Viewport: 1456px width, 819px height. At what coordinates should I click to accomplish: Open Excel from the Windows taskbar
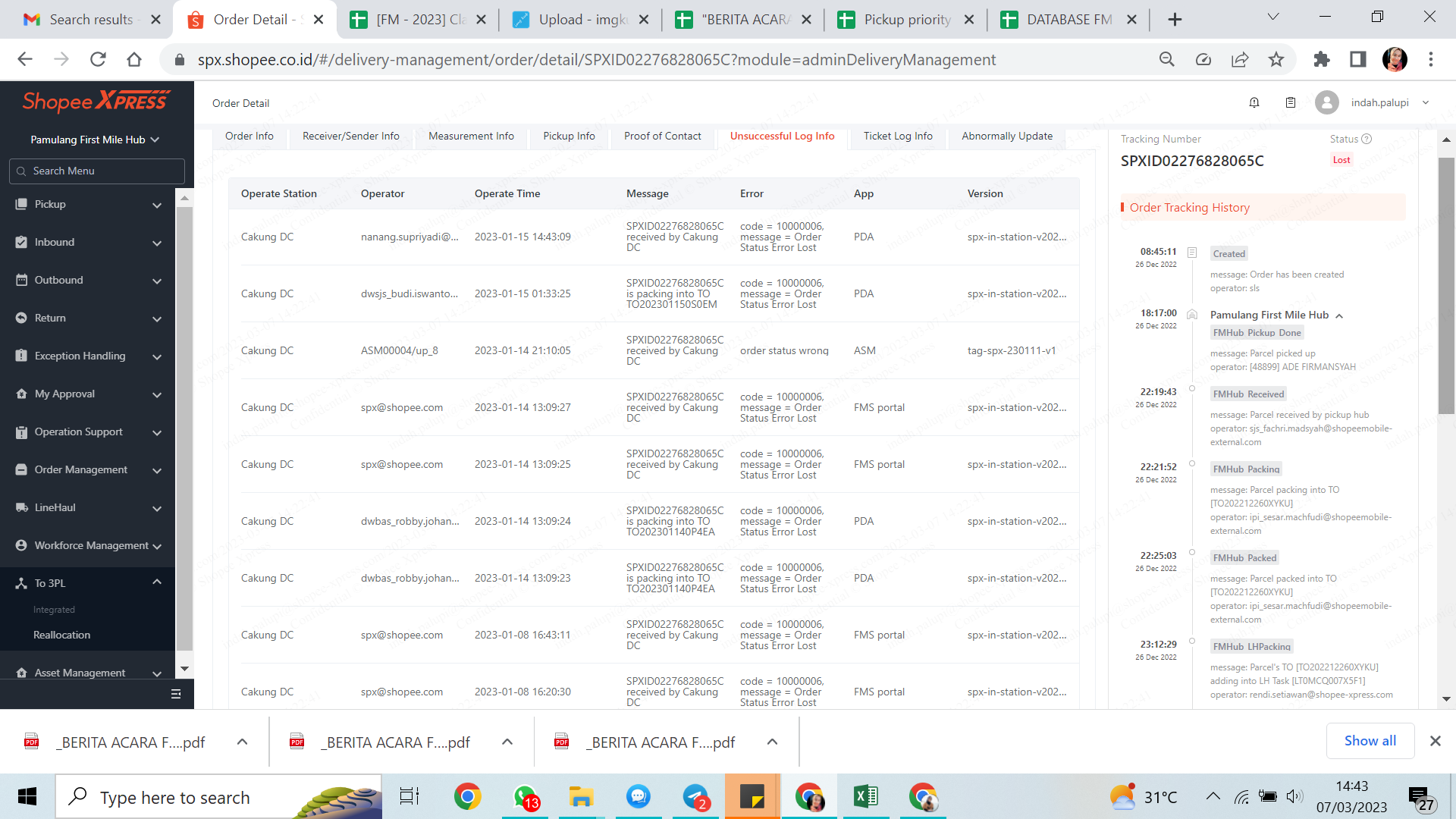[866, 796]
